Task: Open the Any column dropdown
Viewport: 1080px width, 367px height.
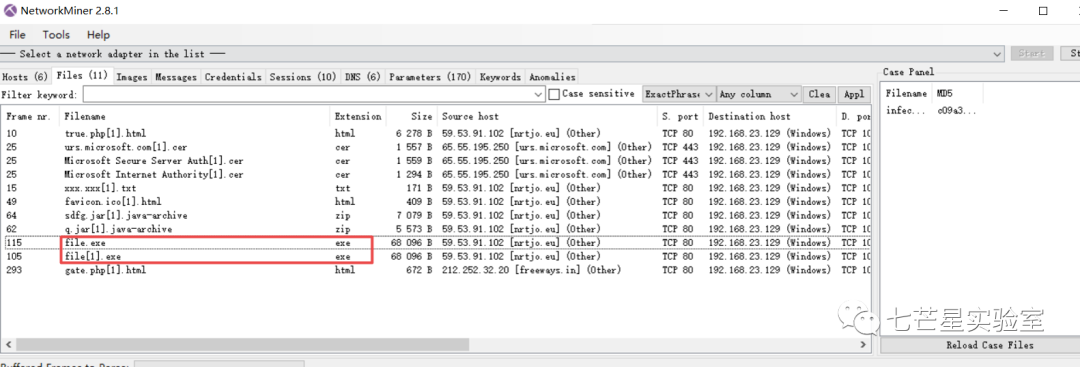Action: click(x=759, y=94)
